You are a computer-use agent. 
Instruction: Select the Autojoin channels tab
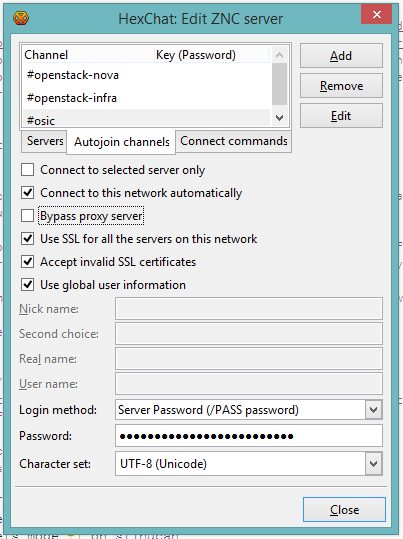click(x=122, y=142)
